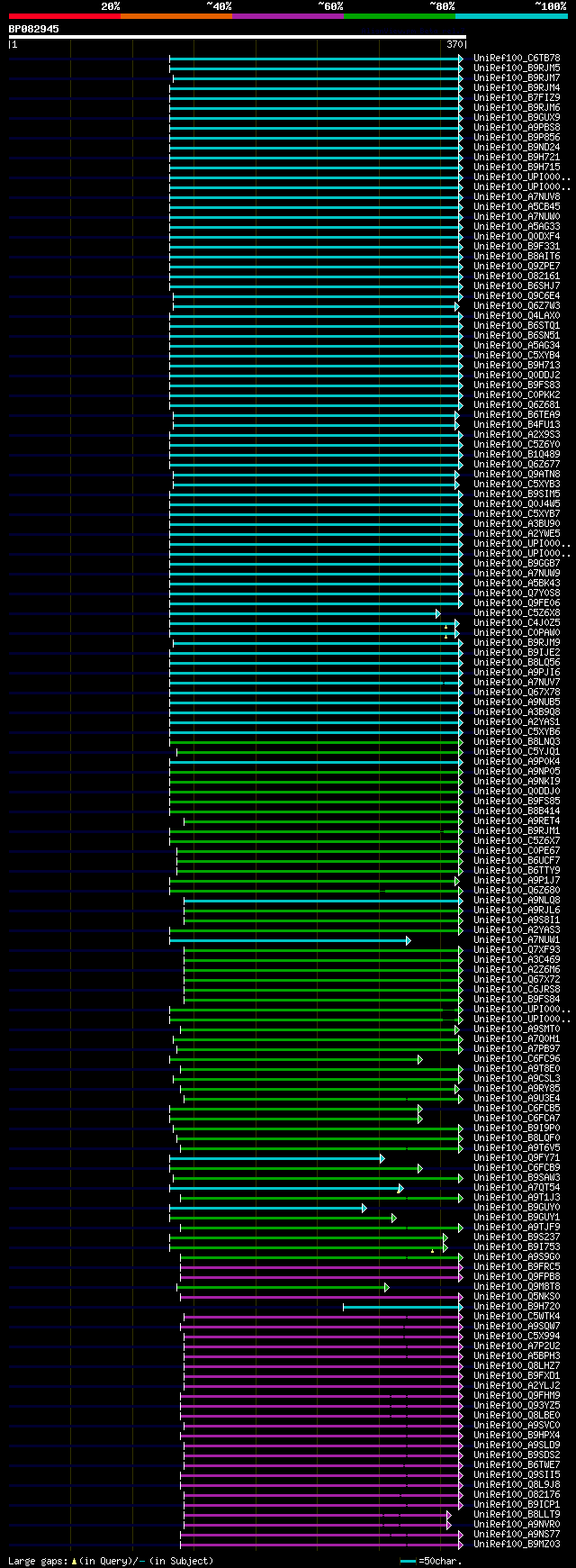
Task: Select the UniRef100_Q0DXF4 label
Action: point(517,237)
